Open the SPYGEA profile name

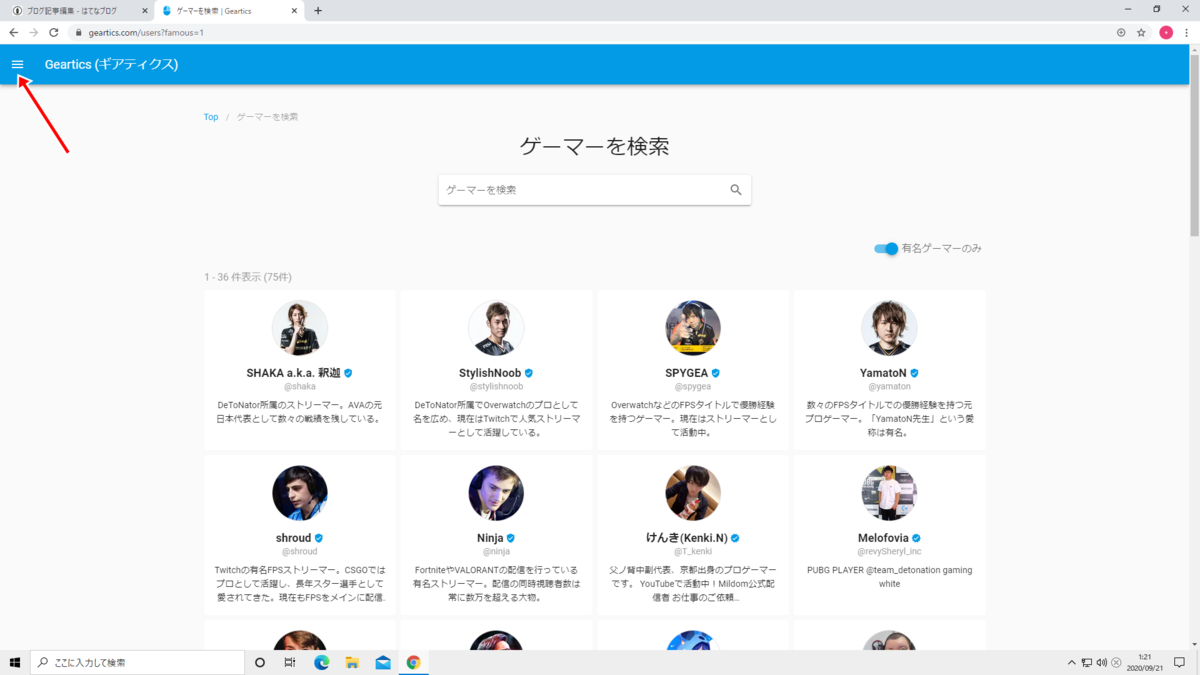click(685, 372)
